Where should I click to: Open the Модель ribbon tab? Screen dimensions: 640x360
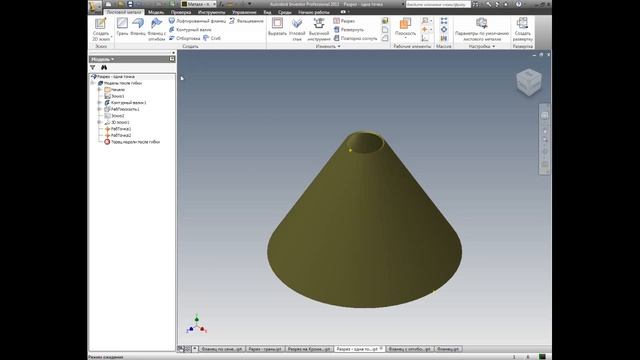156,12
